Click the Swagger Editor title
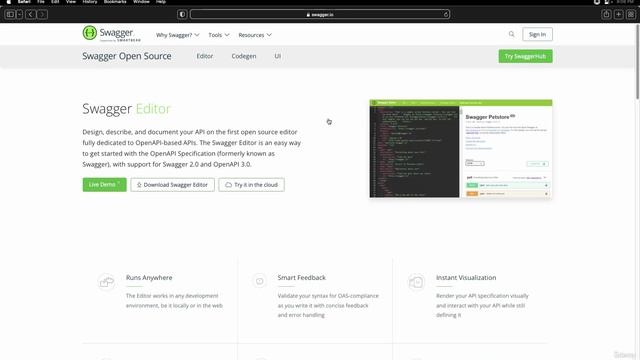This screenshot has width=640, height=360. (x=127, y=109)
